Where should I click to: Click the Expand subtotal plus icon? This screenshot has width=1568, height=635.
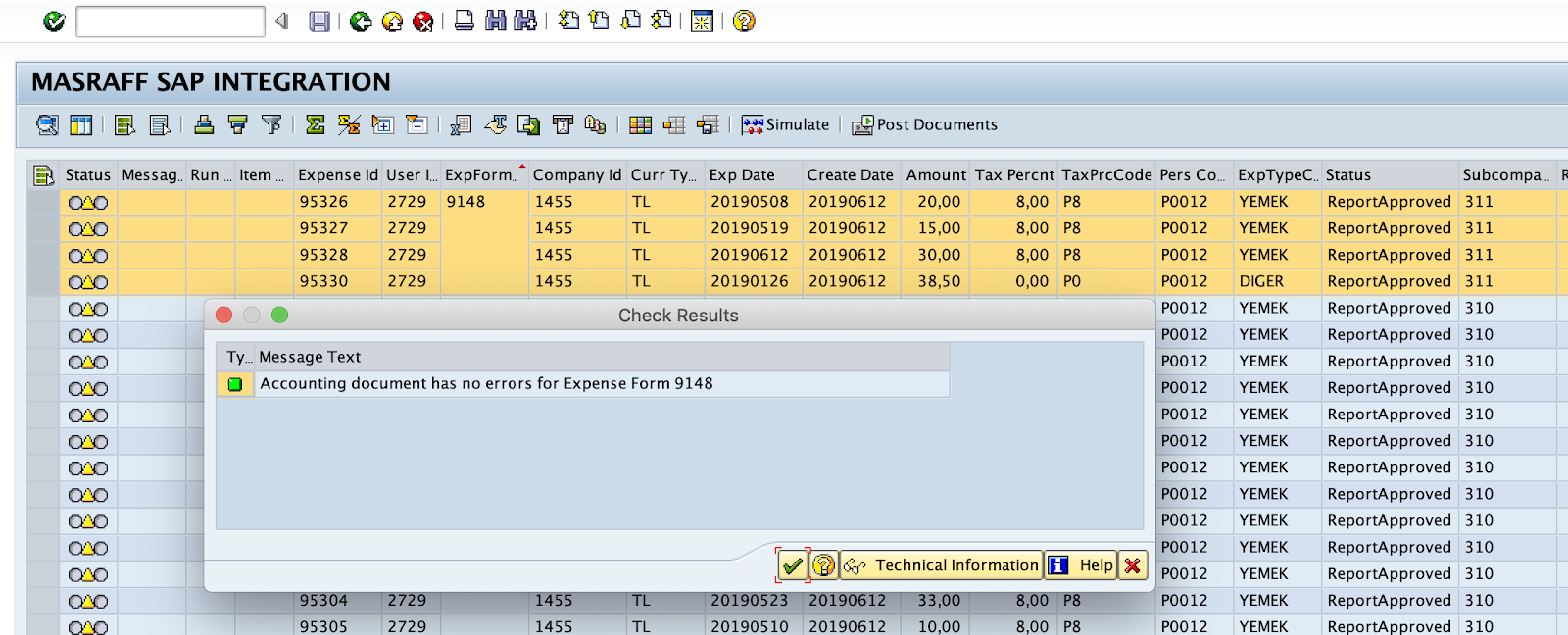click(383, 124)
